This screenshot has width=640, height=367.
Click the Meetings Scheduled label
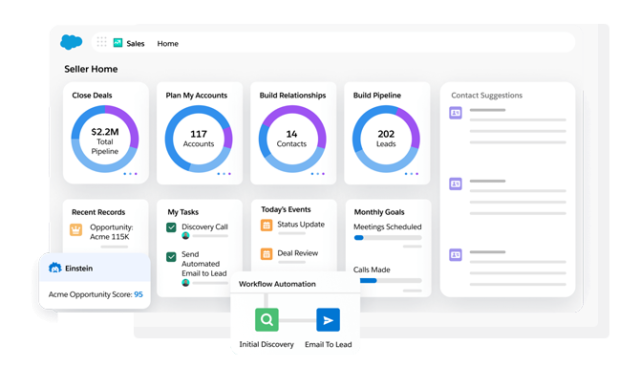point(387,227)
